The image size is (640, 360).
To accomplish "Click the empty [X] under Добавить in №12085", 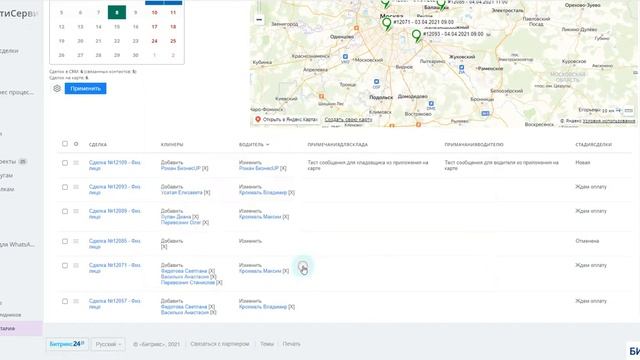I will pyautogui.click(x=164, y=247).
